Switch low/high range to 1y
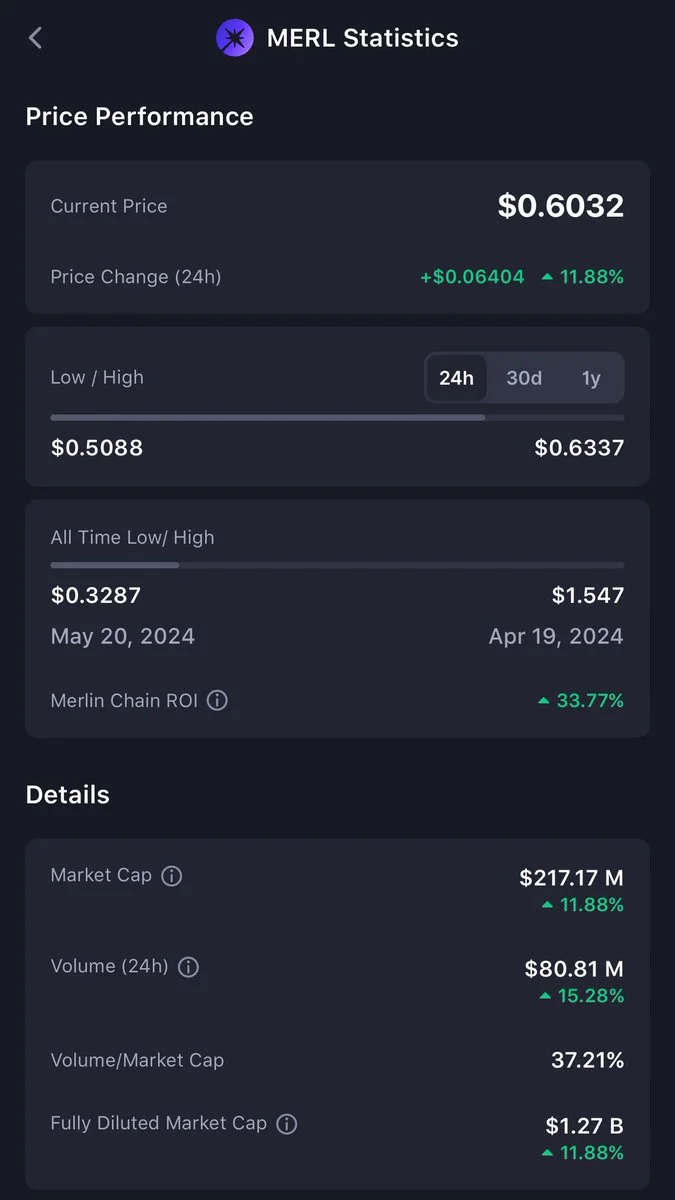The image size is (675, 1200). coord(591,378)
